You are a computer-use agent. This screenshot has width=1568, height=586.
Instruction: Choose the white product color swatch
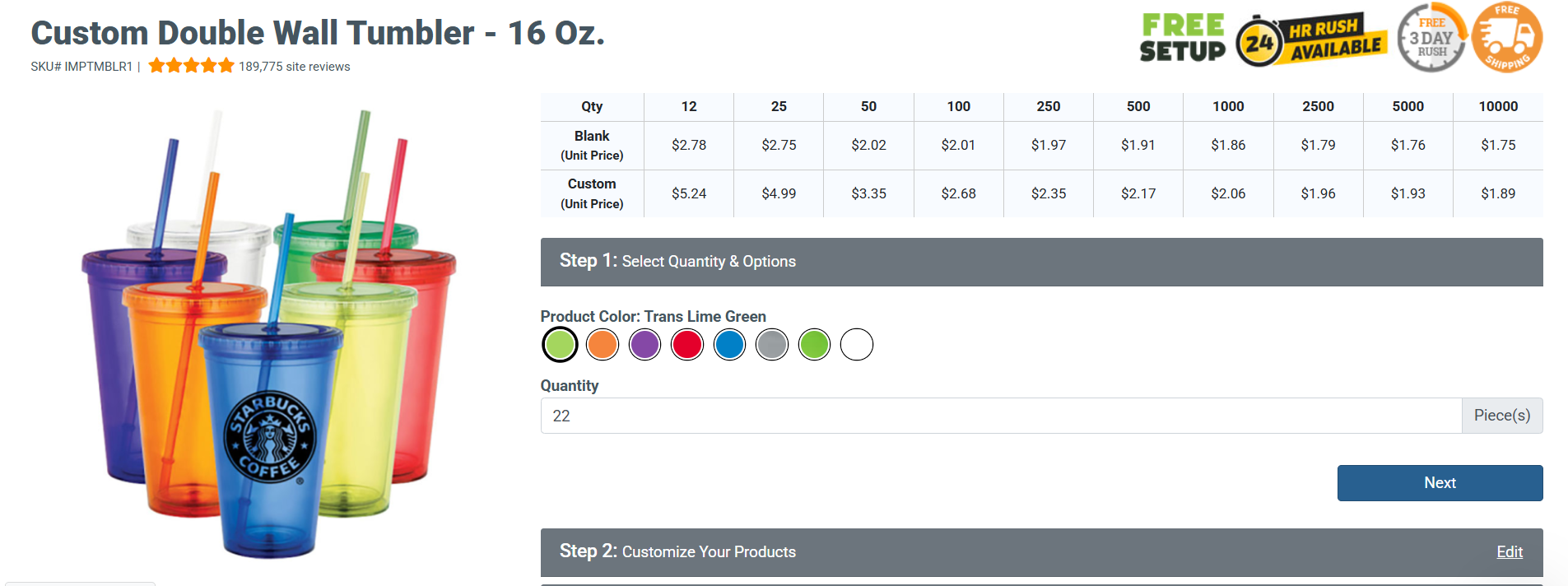(857, 344)
